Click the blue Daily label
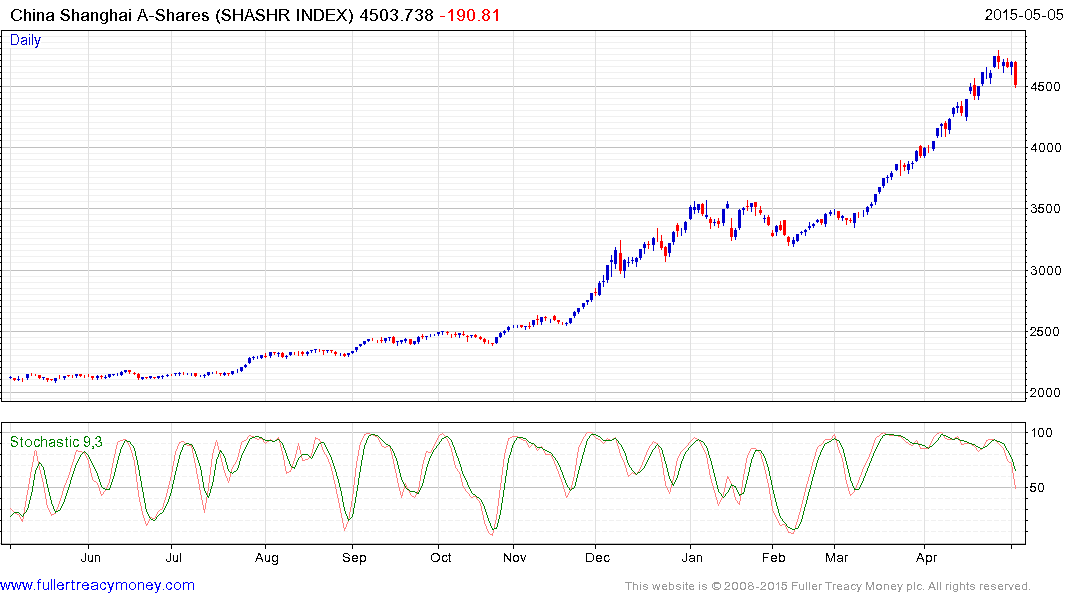 pos(25,40)
